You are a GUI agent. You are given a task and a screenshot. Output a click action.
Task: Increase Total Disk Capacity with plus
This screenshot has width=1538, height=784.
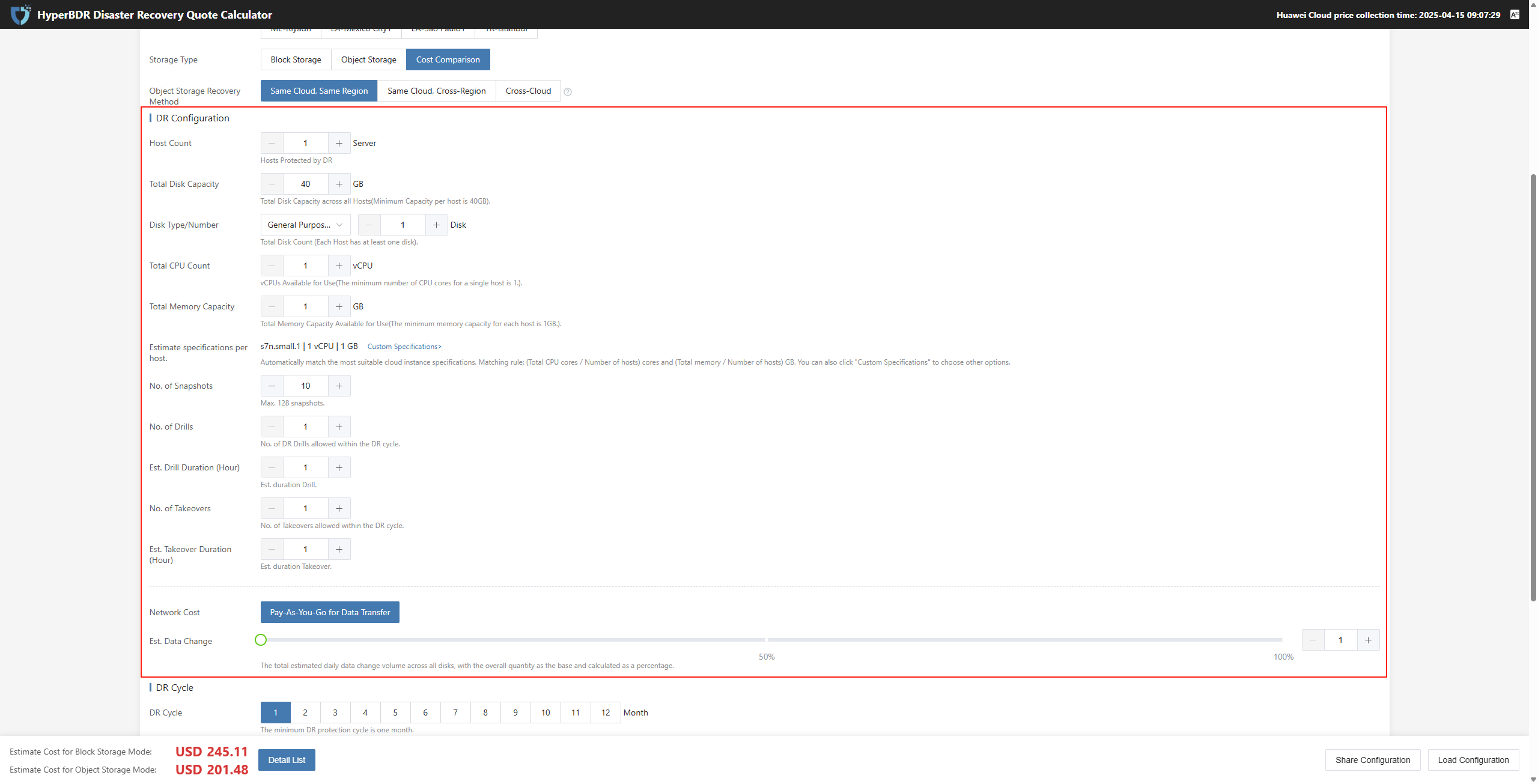(339, 184)
